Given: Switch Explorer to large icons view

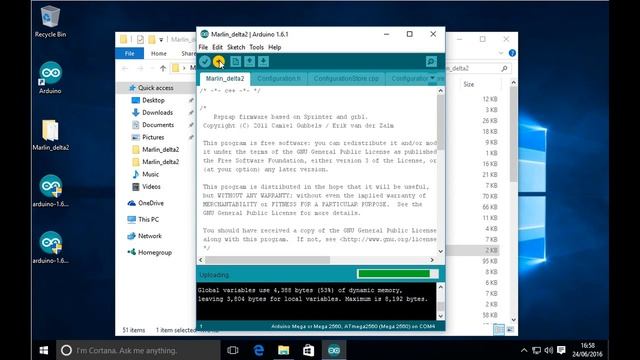Looking at the screenshot, I should (510, 329).
